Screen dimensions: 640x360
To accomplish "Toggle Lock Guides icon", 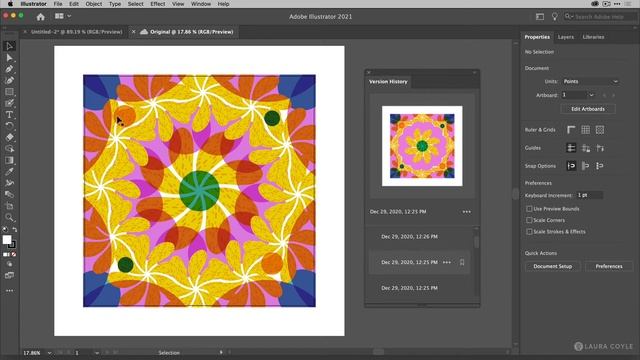I will [585, 148].
